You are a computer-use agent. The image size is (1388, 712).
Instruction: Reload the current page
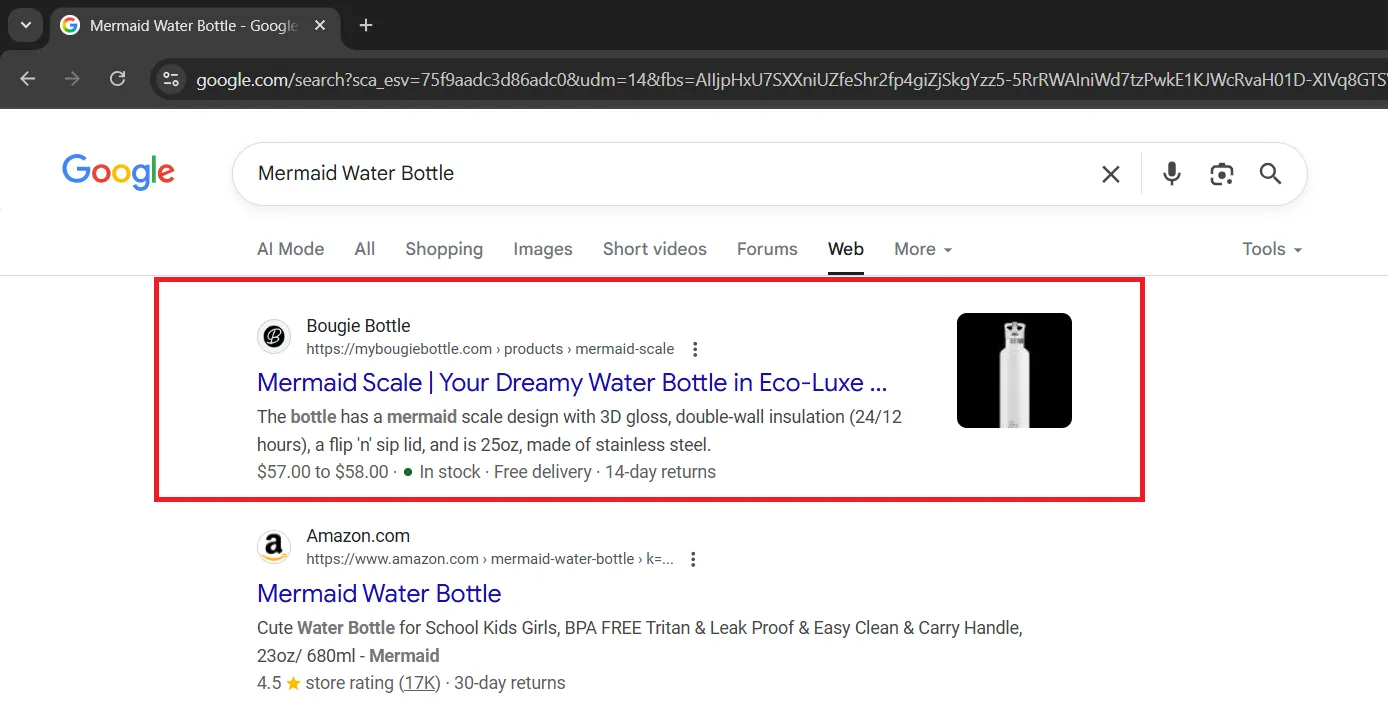[117, 79]
